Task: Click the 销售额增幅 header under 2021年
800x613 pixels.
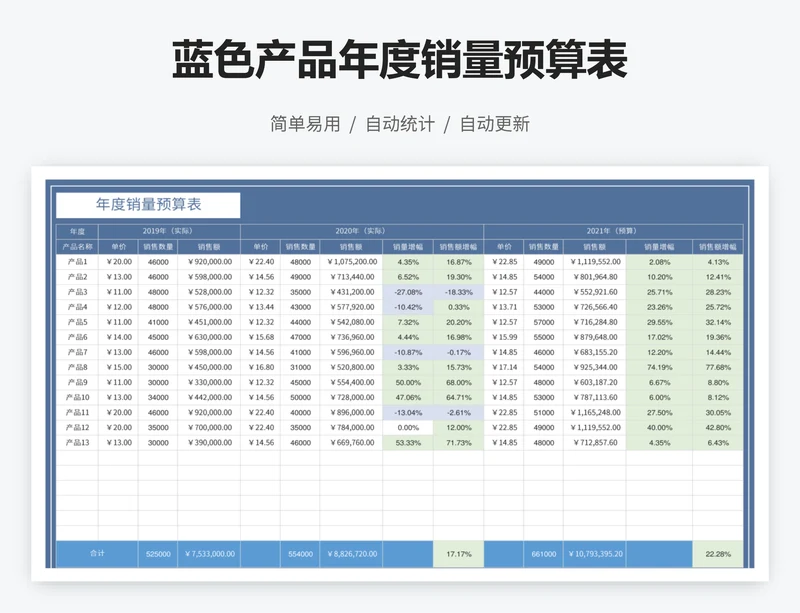Action: coord(718,247)
